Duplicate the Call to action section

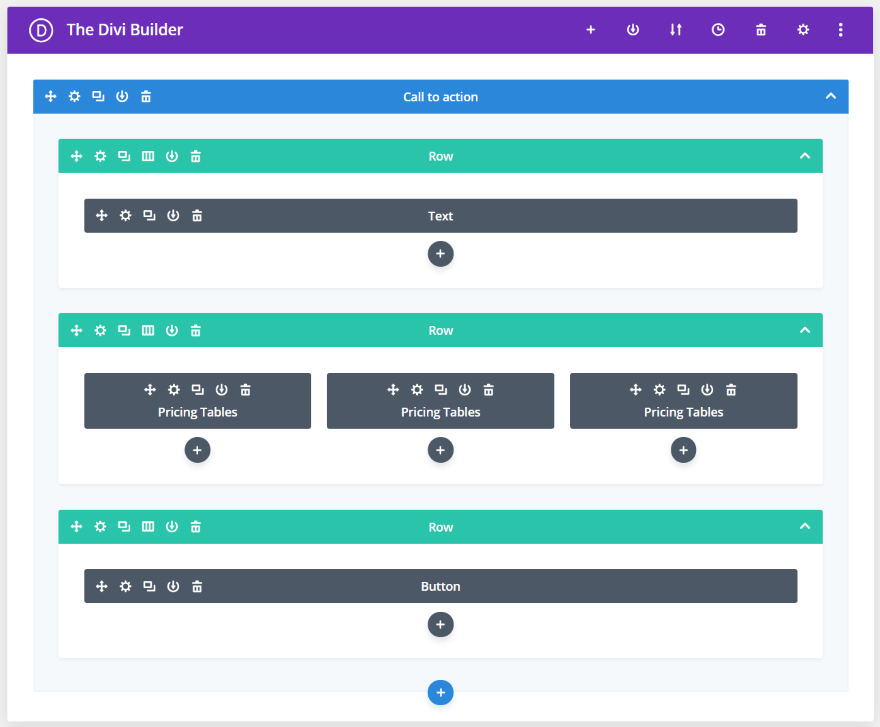98,97
